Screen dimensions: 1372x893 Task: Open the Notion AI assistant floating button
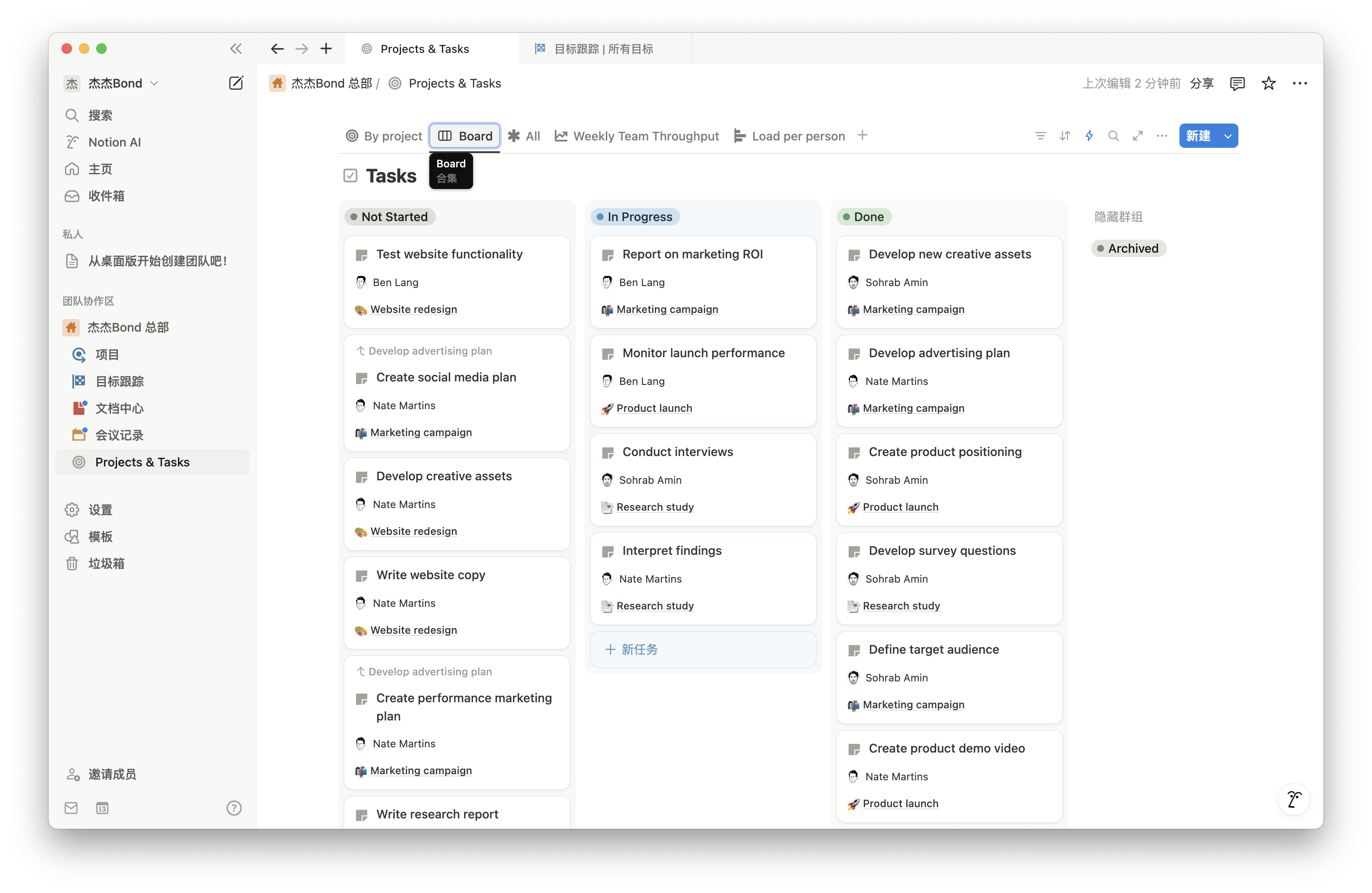(1294, 799)
